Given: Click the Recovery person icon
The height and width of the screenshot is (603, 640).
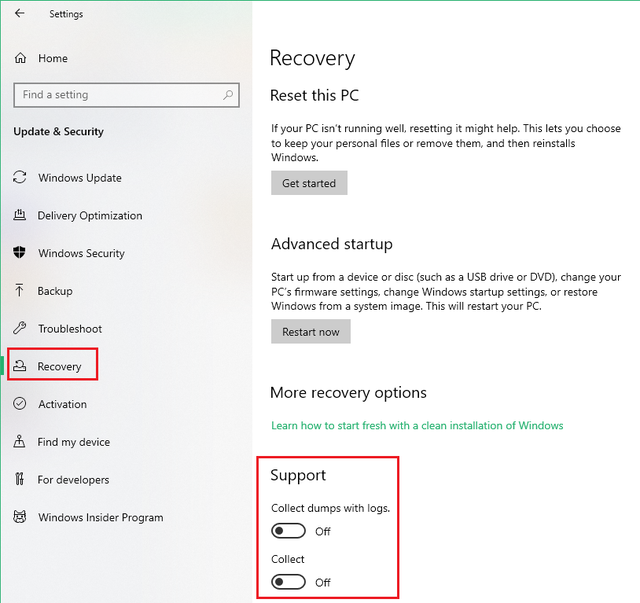Looking at the screenshot, I should coord(19,366).
